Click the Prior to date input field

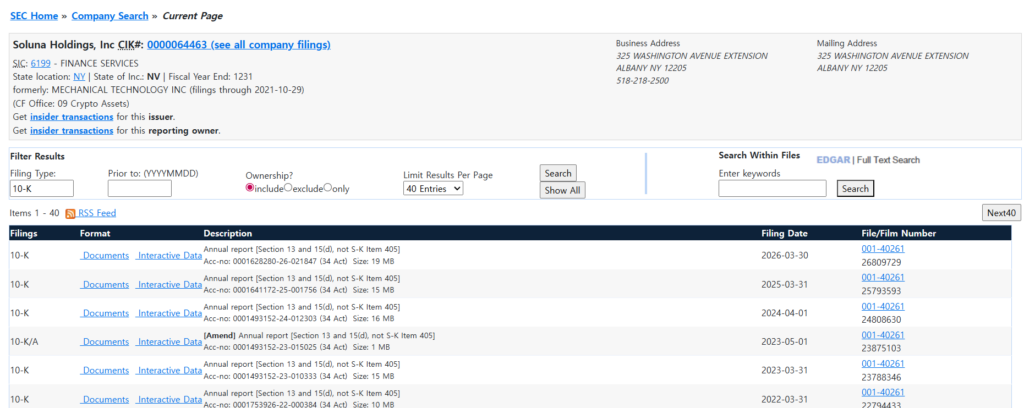pyautogui.click(x=140, y=189)
